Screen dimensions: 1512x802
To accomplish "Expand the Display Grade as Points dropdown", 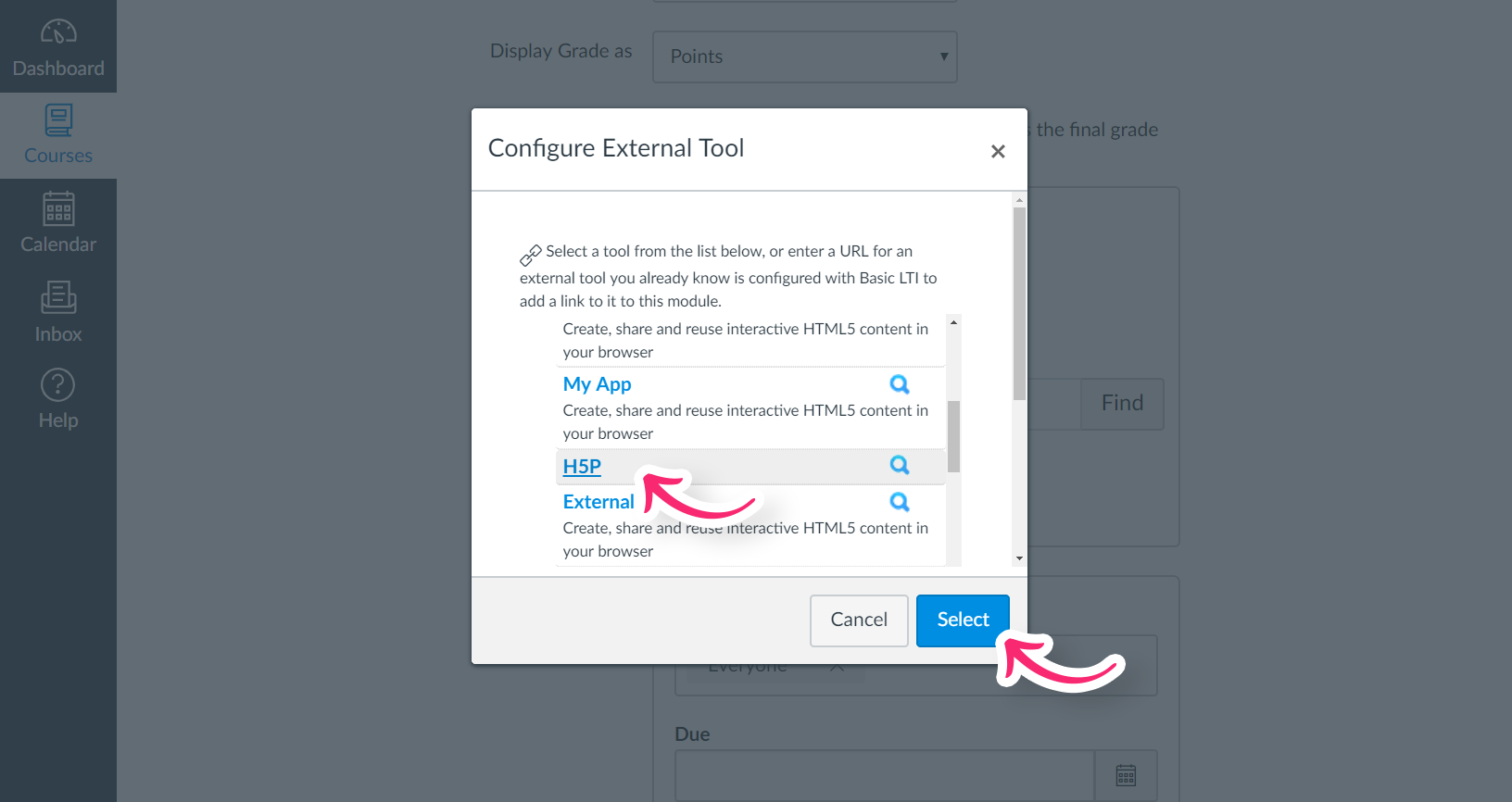I will click(804, 56).
